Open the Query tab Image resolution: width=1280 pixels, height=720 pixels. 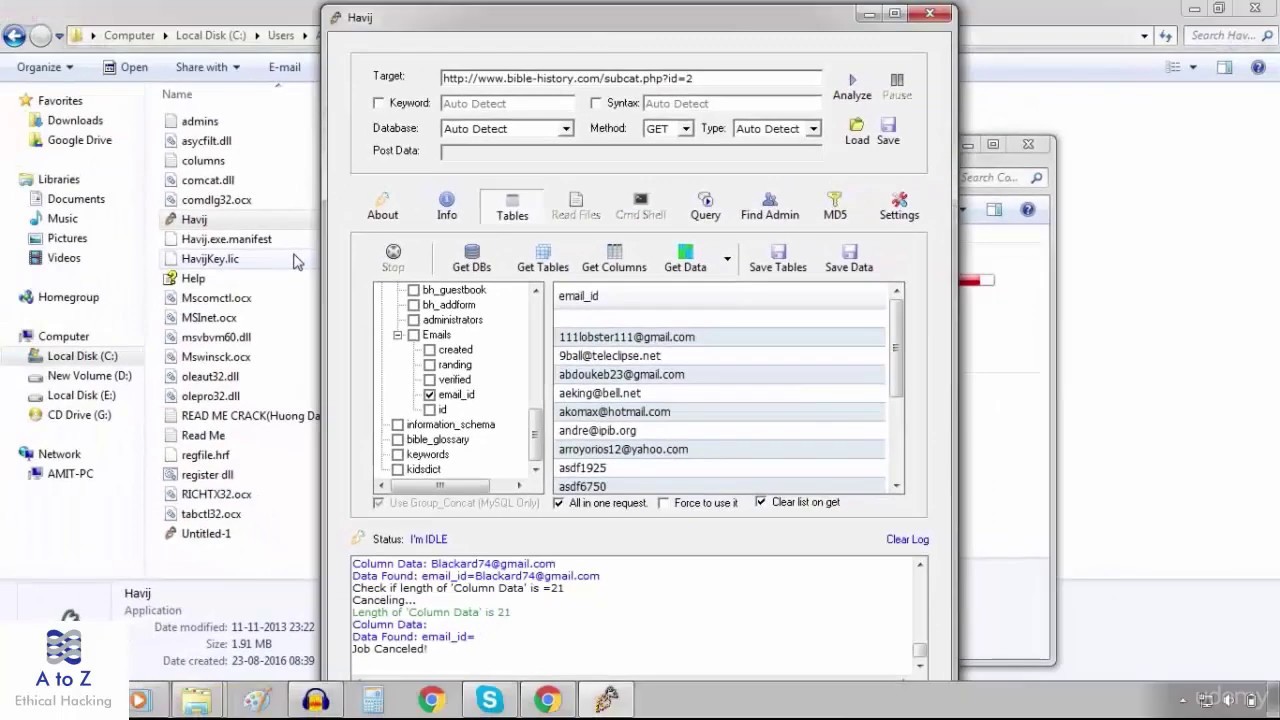pos(705,206)
